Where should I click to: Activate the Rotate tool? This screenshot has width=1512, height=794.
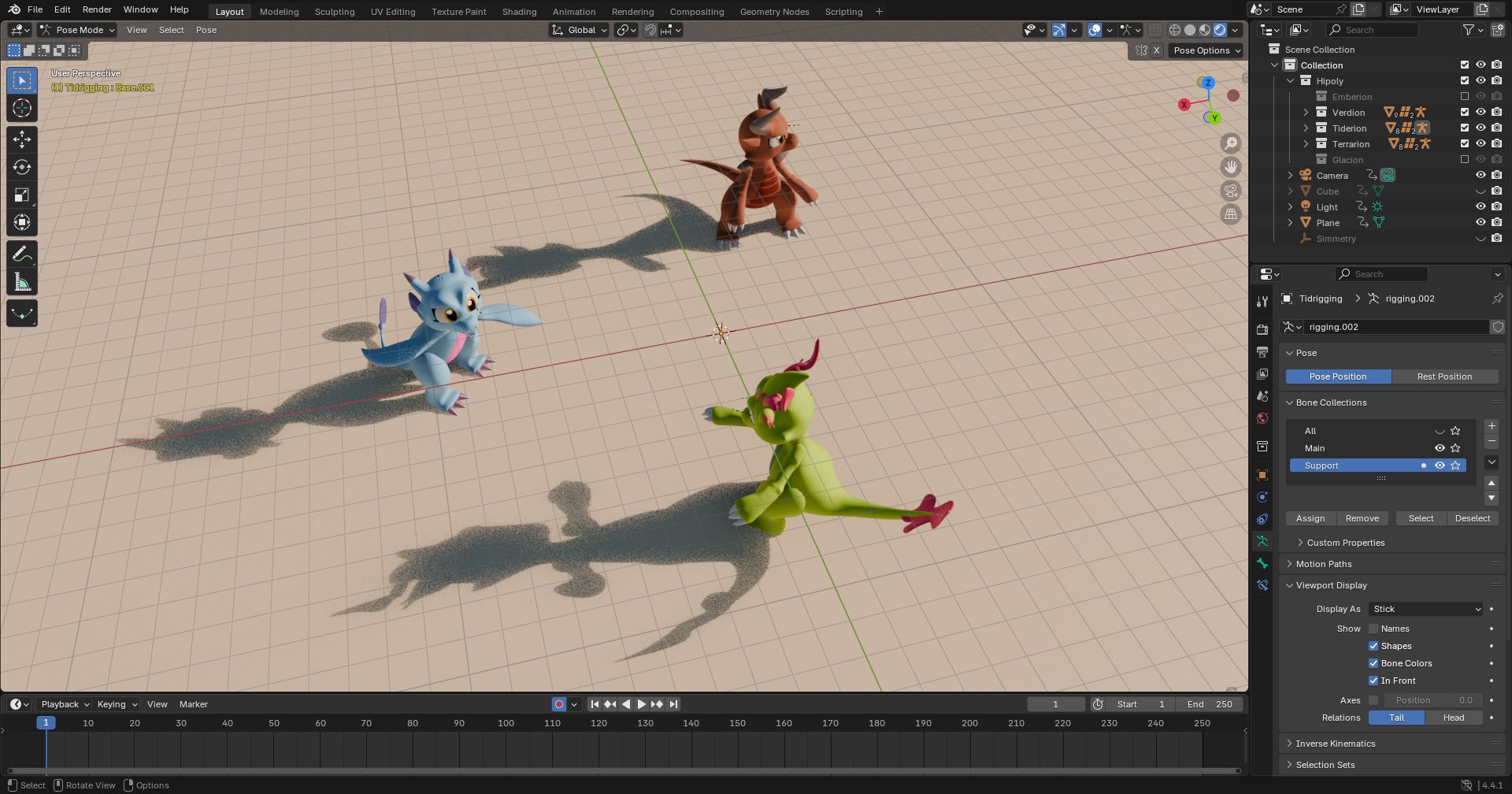22,167
